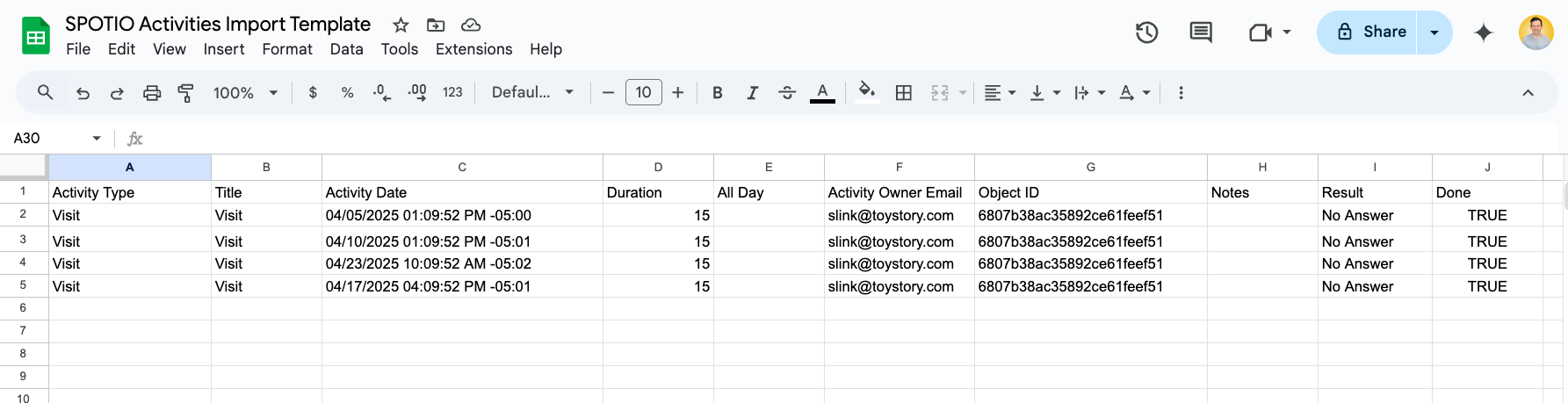Open the Tools menu
Image resolution: width=1568 pixels, height=403 pixels.
400,49
